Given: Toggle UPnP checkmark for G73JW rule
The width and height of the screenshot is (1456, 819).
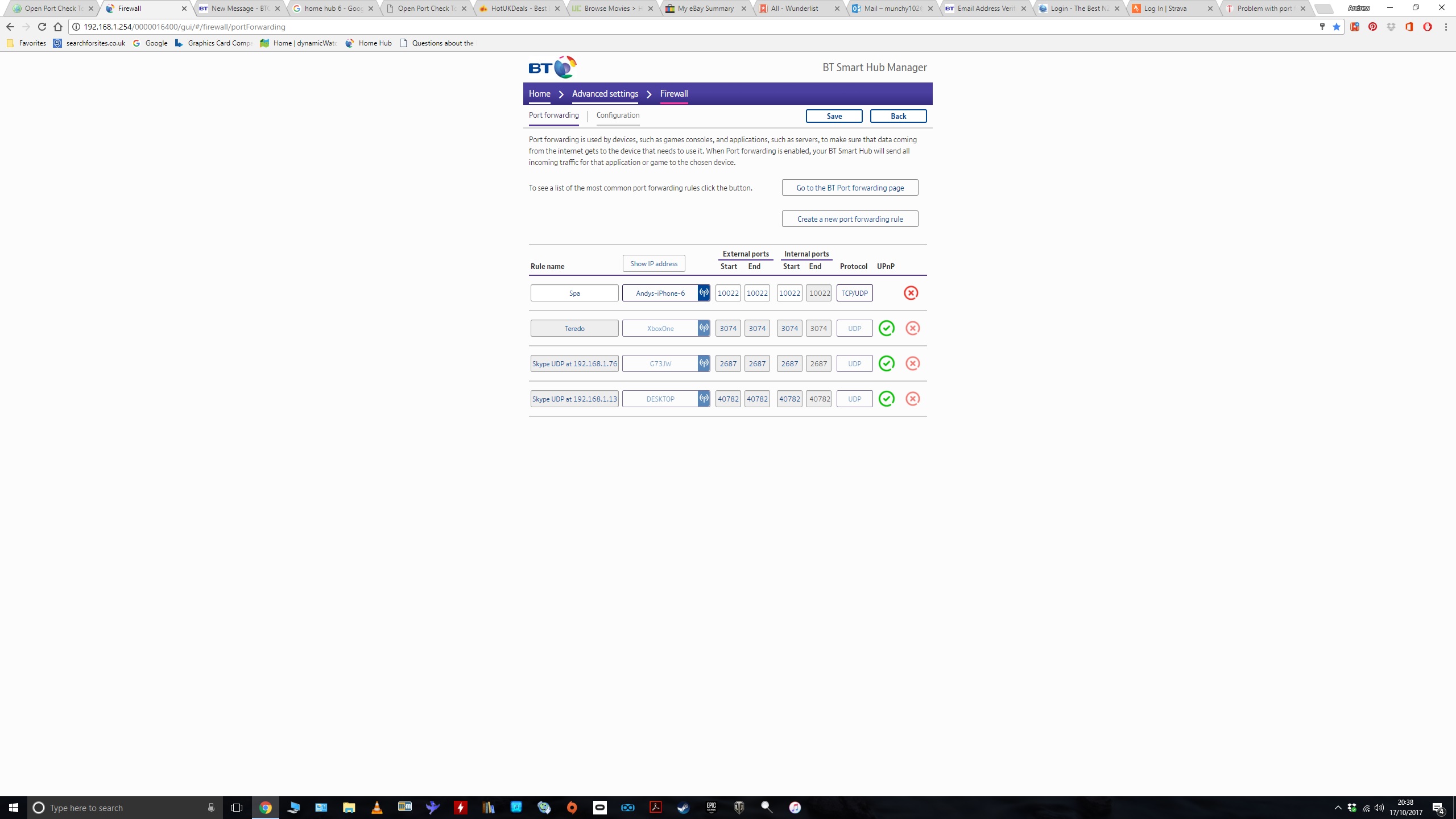Looking at the screenshot, I should pyautogui.click(x=886, y=363).
